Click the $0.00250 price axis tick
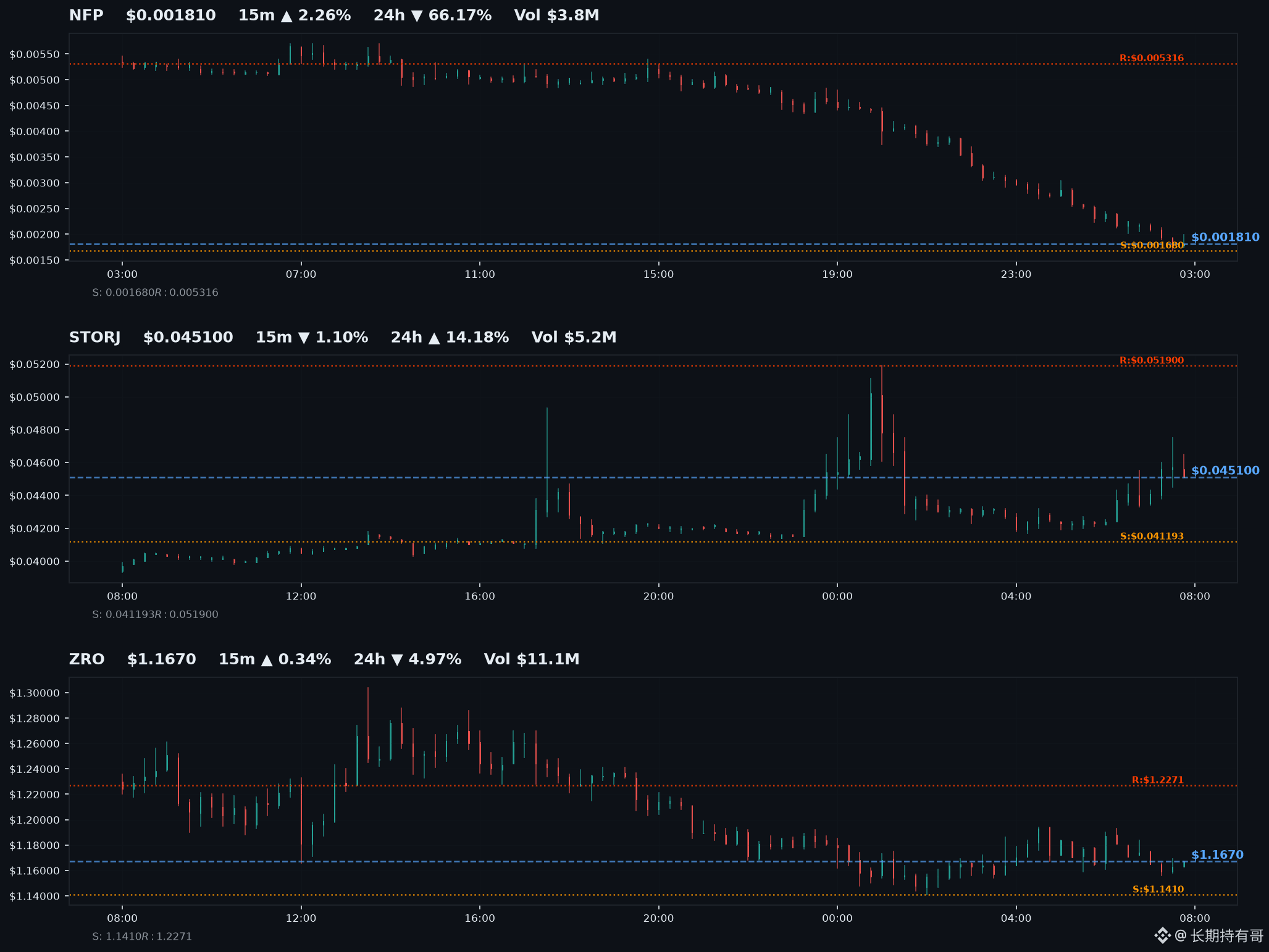 pos(35,209)
